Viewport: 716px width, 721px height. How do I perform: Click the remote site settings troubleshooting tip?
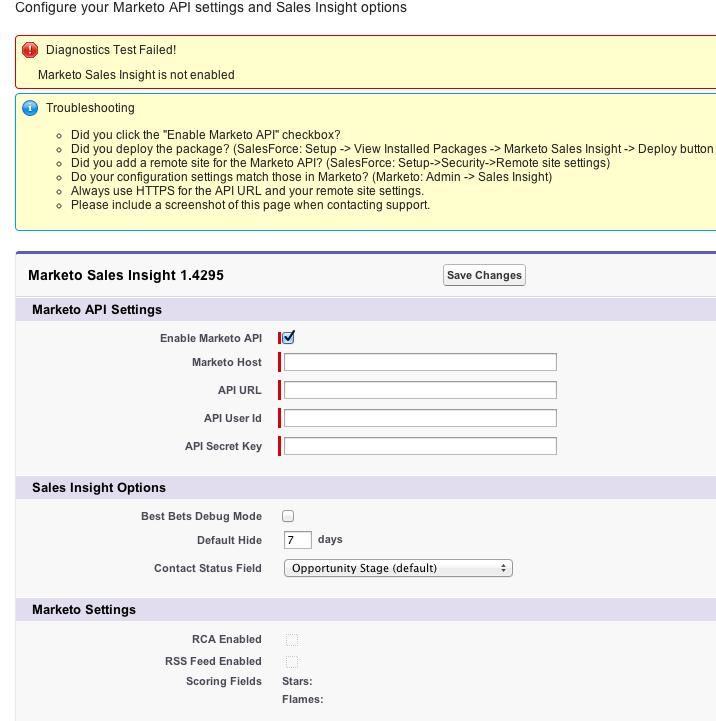(x=340, y=163)
